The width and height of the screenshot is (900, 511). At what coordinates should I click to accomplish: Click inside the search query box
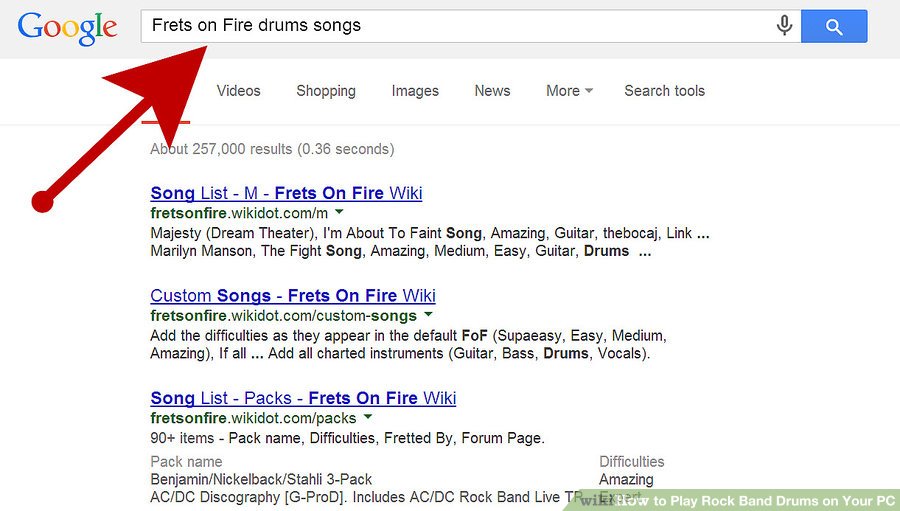pos(460,26)
